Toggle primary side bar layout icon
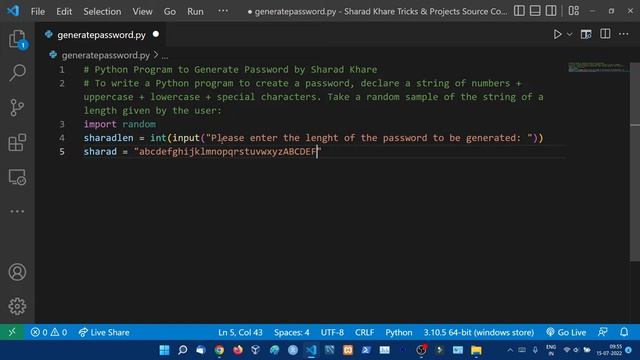The width and height of the screenshot is (640, 360). point(519,11)
